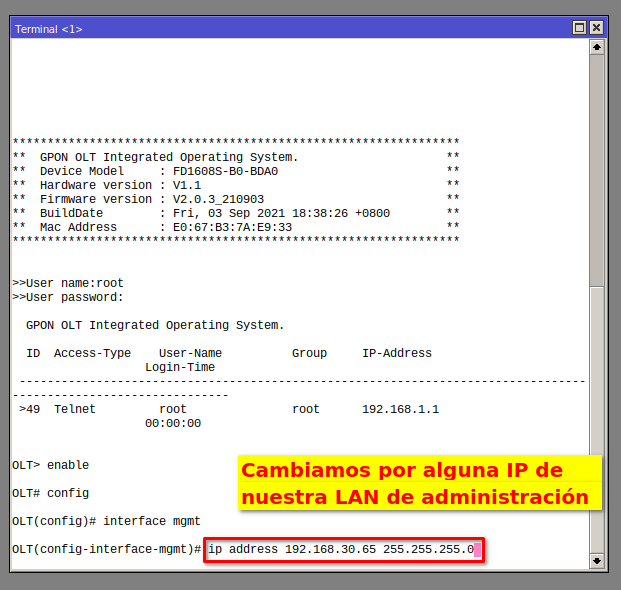The image size is (621, 590).
Task: Click the User password prompt line
Action: click(x=68, y=297)
